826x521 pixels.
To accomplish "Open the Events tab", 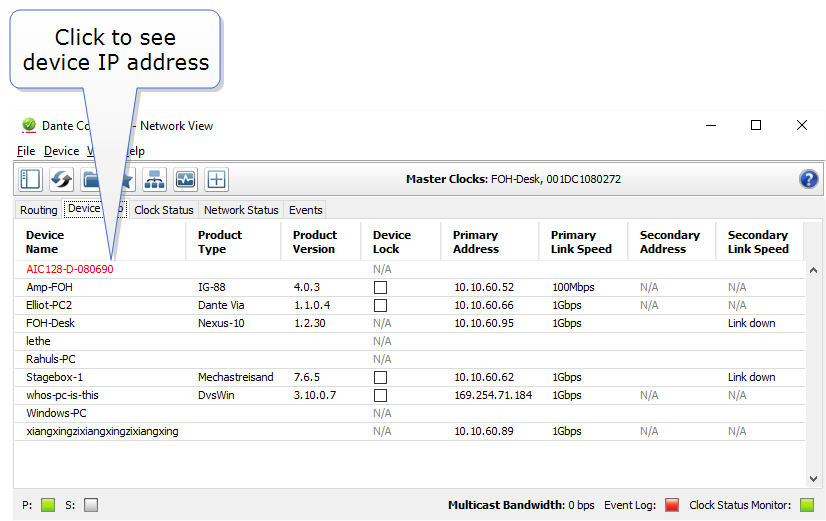I will [305, 210].
